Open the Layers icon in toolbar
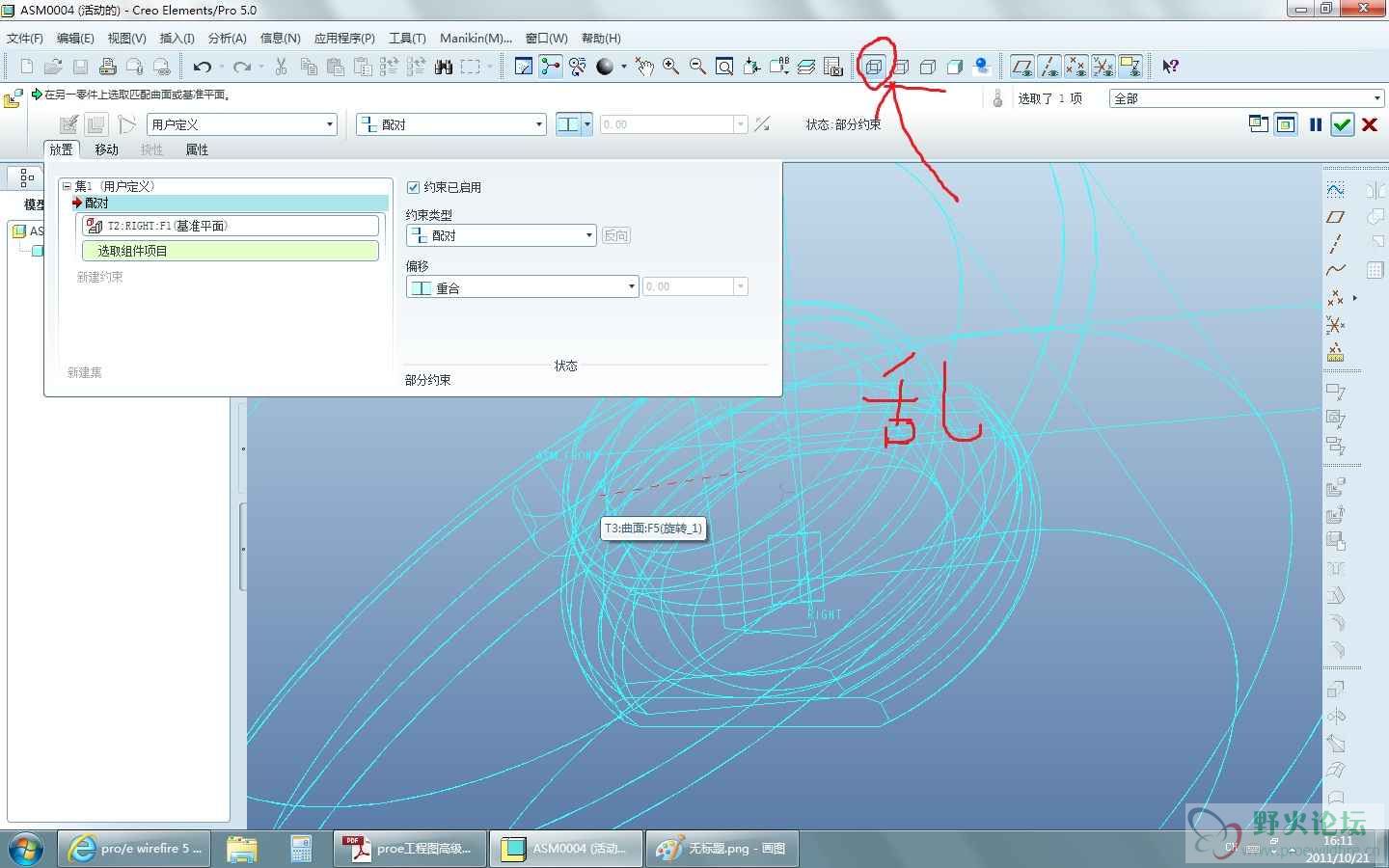 click(x=806, y=67)
